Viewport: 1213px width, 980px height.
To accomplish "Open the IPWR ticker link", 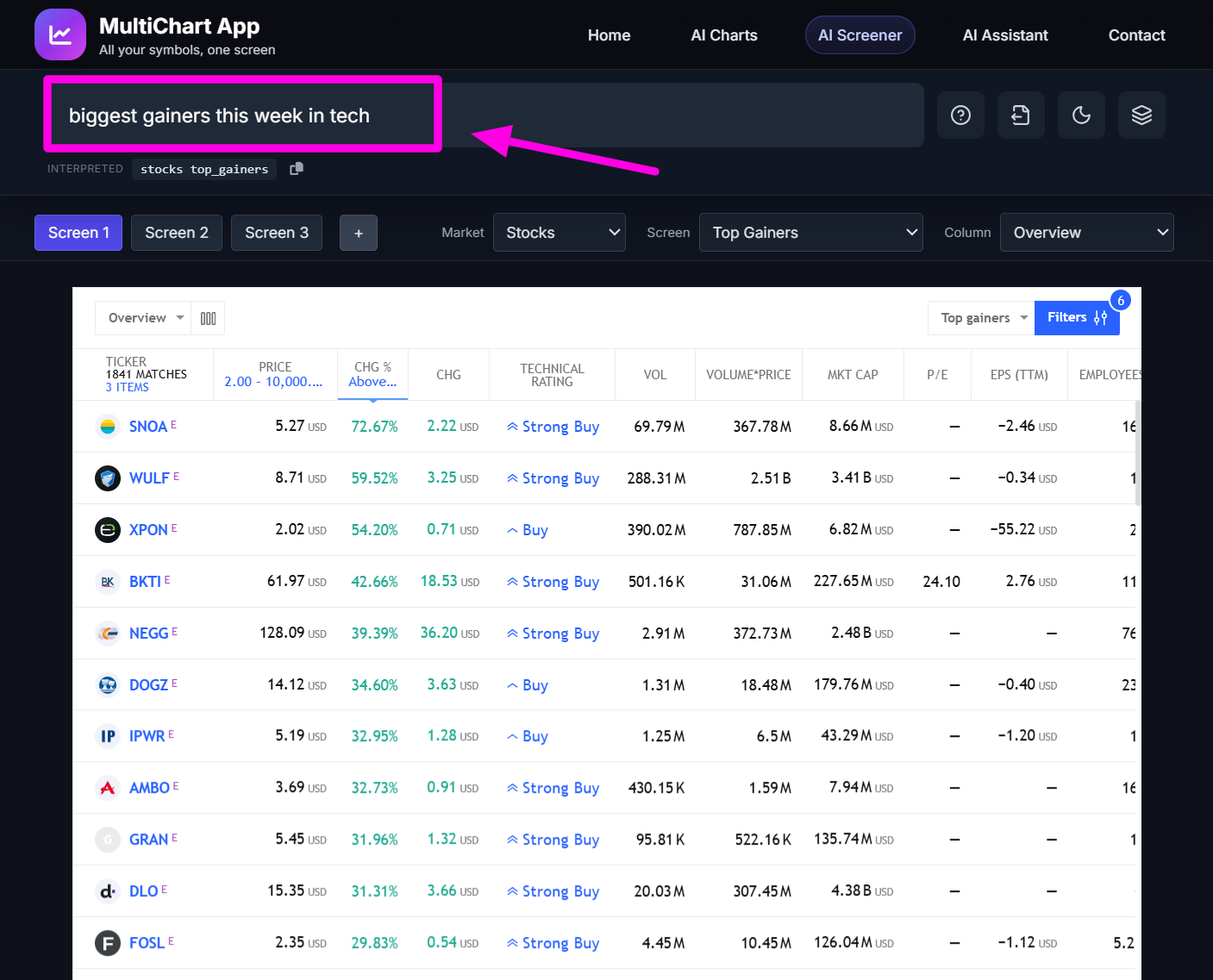I will (x=147, y=736).
